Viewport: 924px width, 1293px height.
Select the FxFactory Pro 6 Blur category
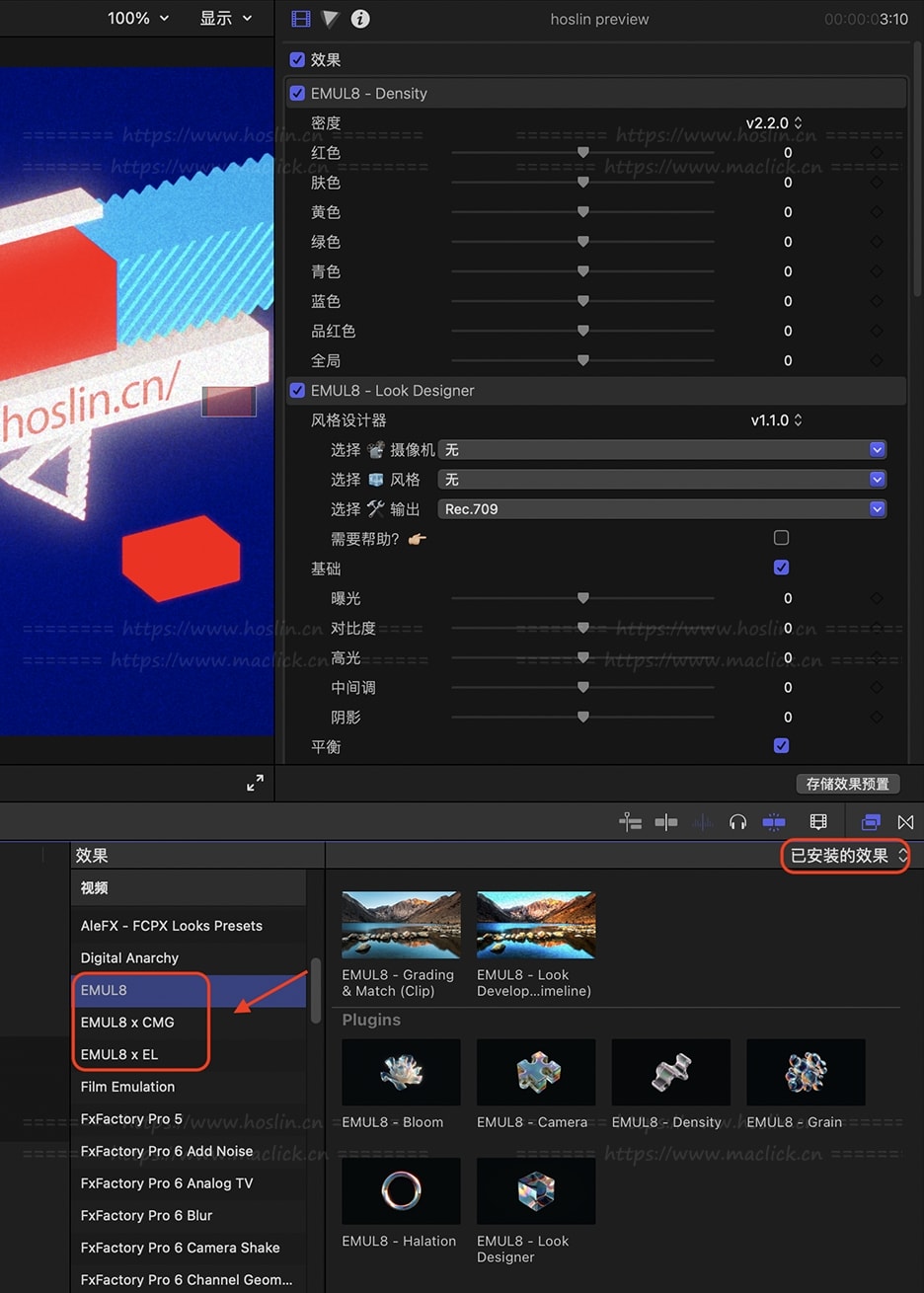[189, 1216]
